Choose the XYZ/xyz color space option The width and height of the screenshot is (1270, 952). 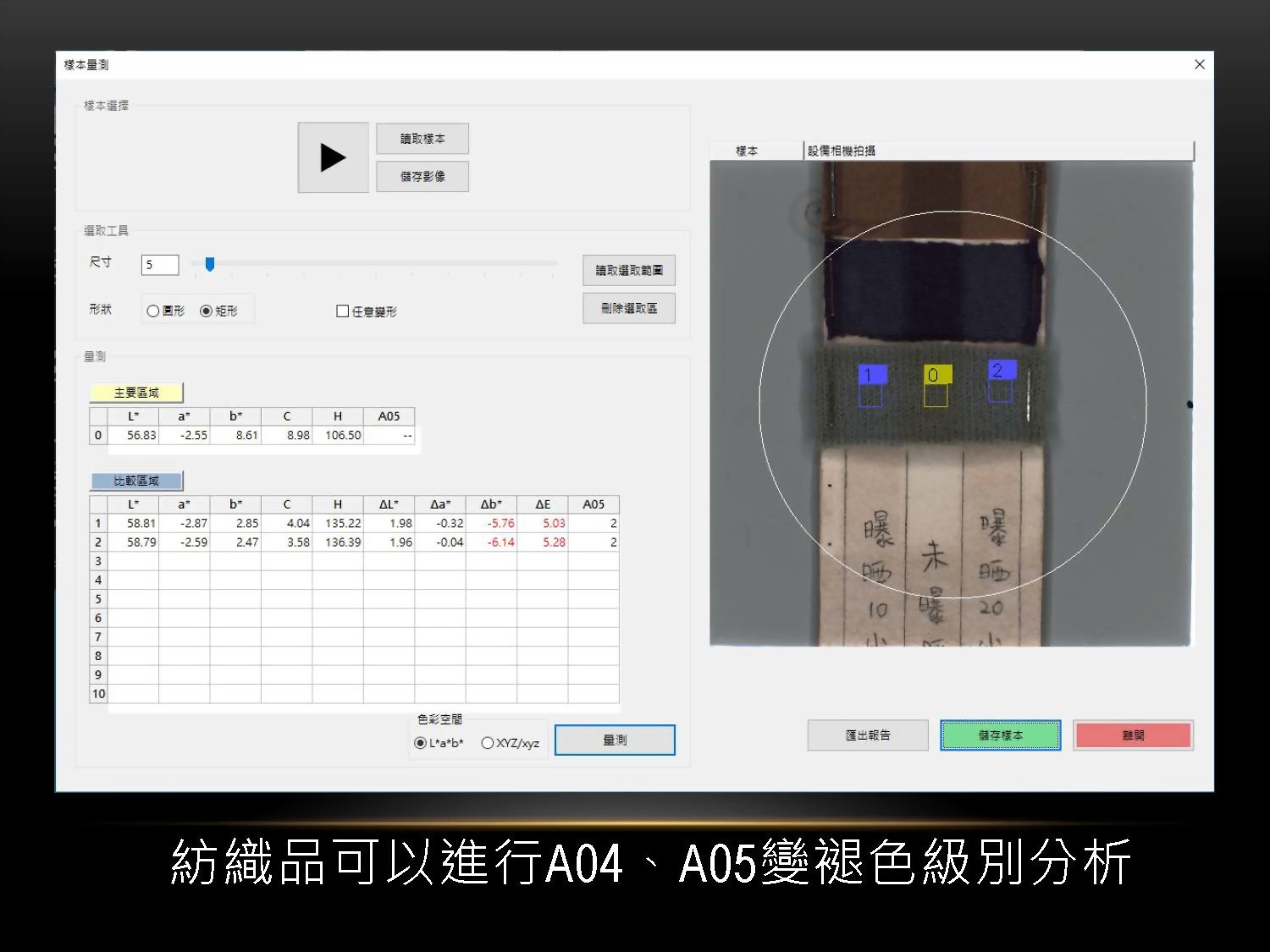pos(488,743)
